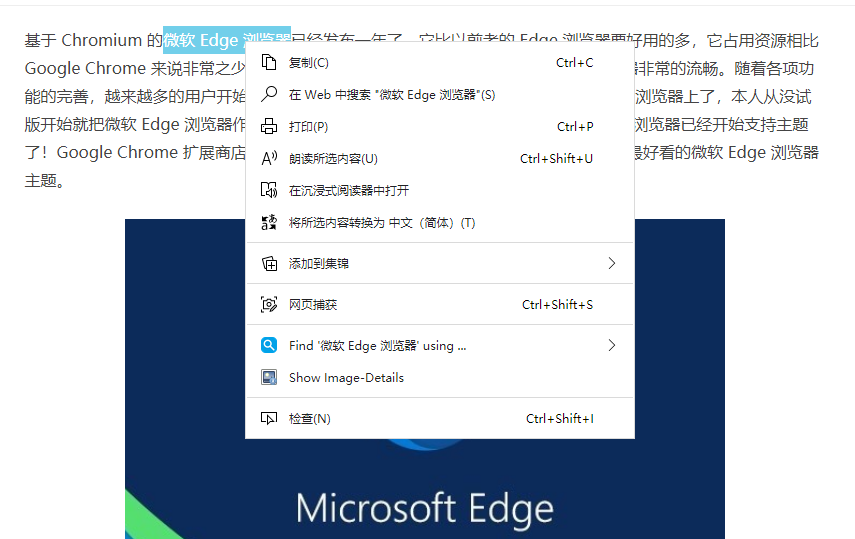Image resolution: width=855 pixels, height=539 pixels.
Task: Click the magnifier web search icon
Action: (269, 94)
